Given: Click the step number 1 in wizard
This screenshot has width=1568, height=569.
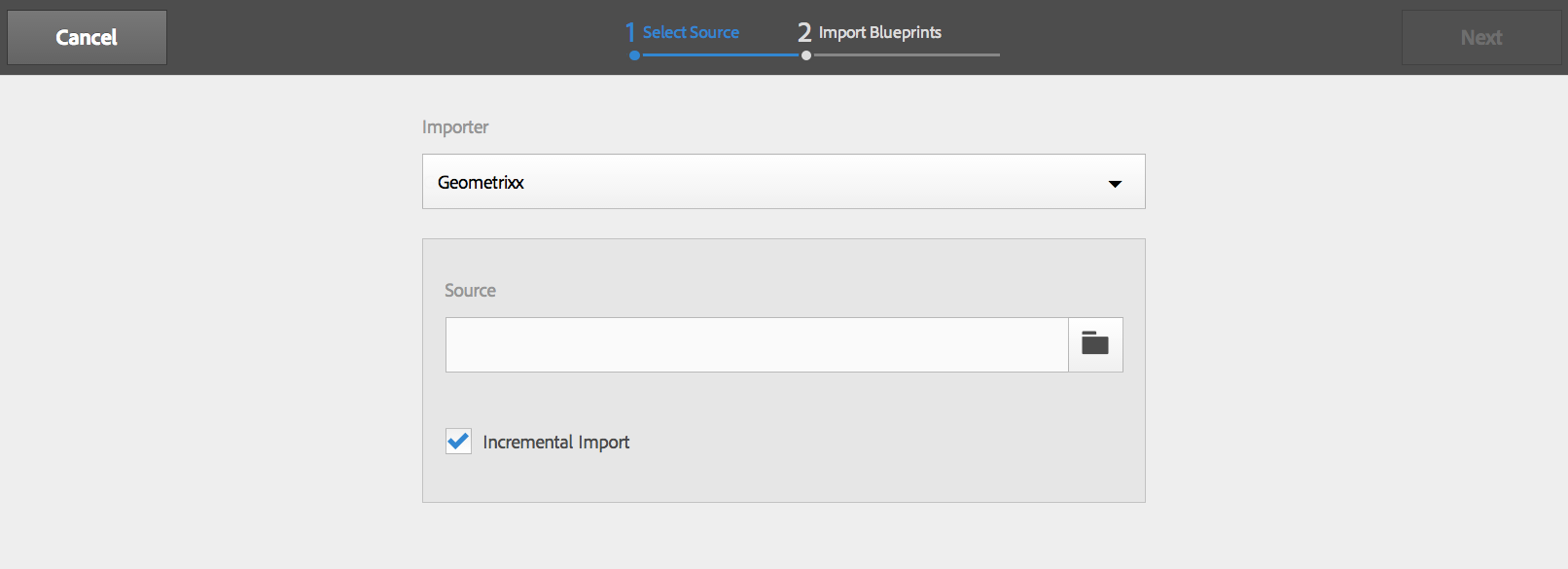Looking at the screenshot, I should click(x=630, y=33).
